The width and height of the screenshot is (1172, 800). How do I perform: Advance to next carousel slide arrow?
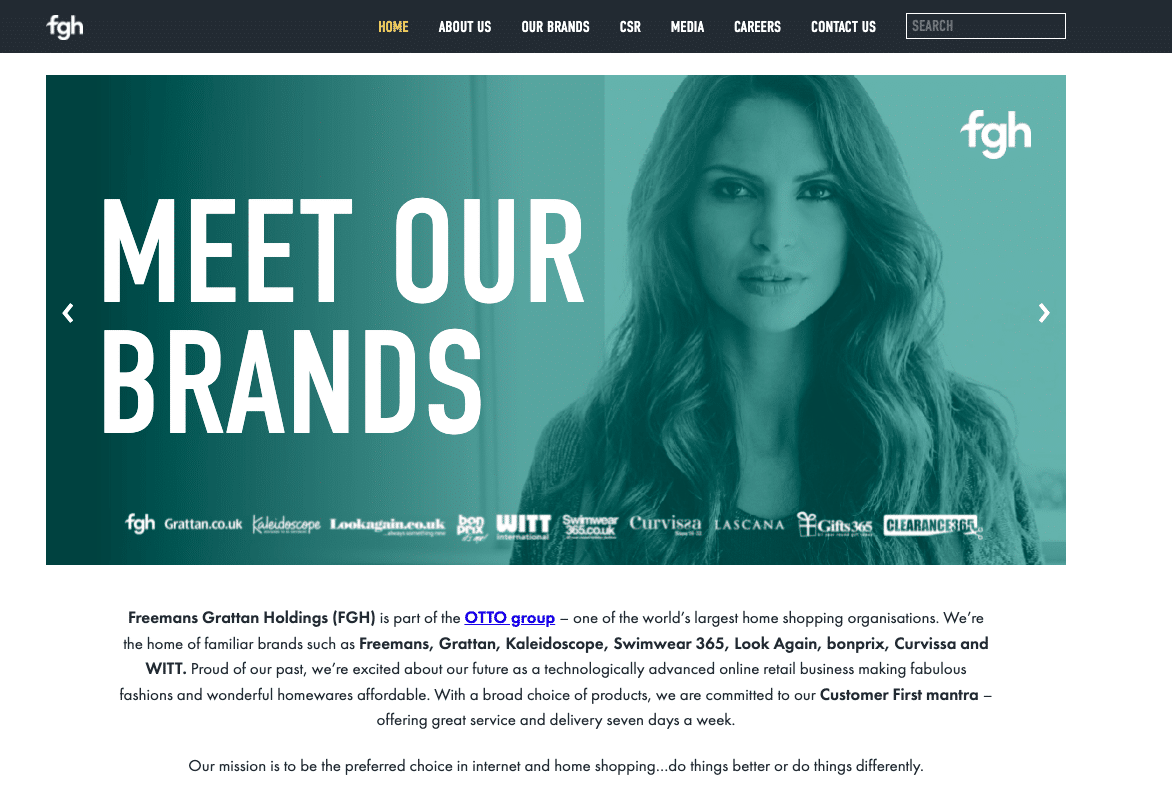(1044, 313)
